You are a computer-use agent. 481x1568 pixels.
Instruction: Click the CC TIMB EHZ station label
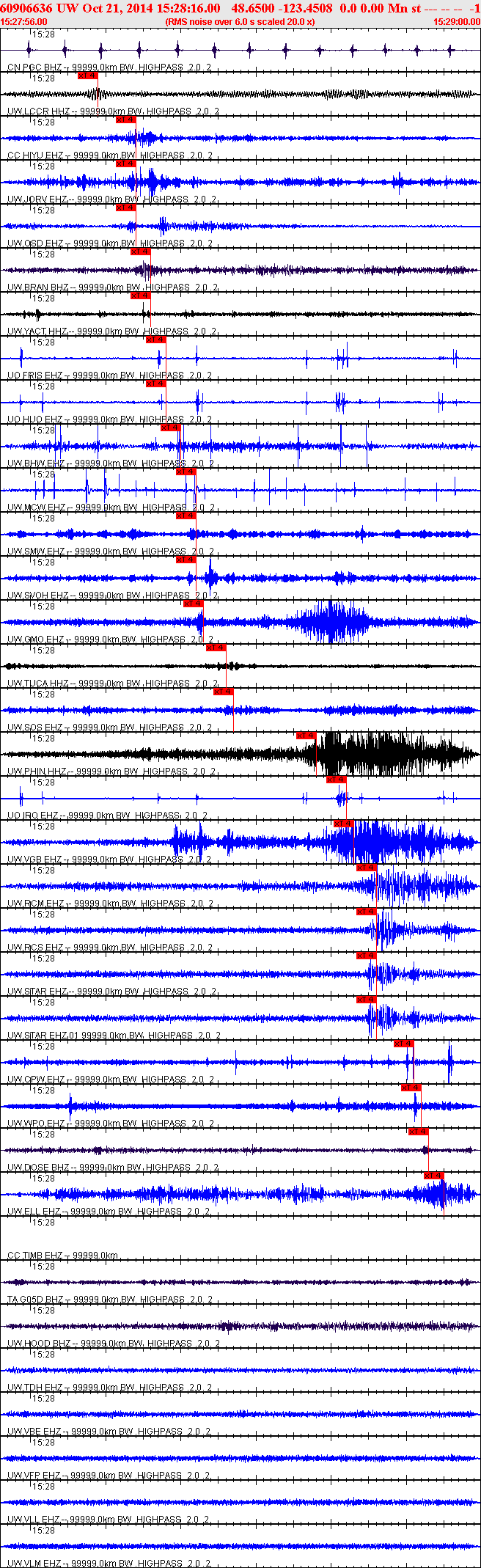[34, 1256]
